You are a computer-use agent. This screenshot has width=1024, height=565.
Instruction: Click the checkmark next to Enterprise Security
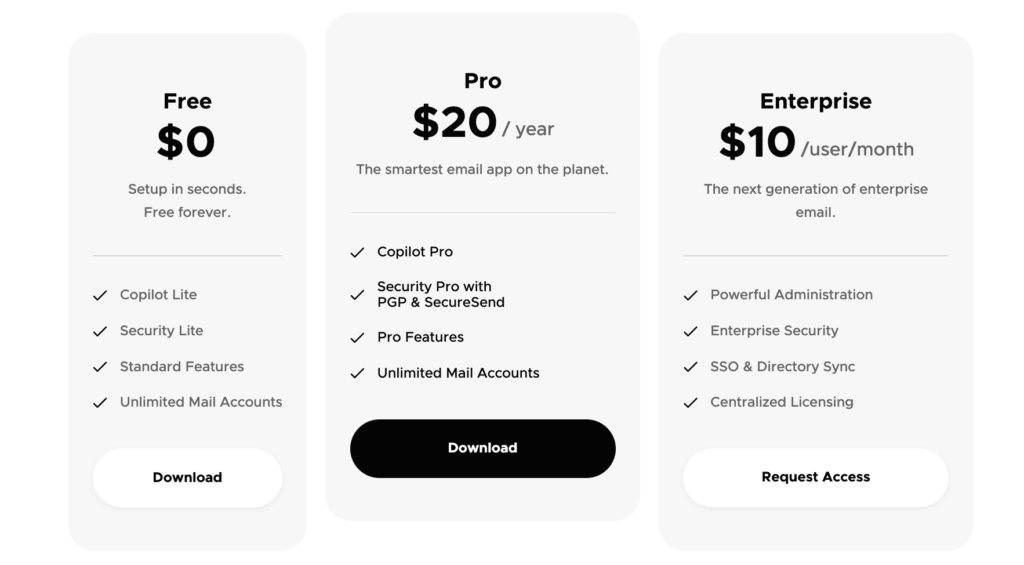(x=690, y=331)
